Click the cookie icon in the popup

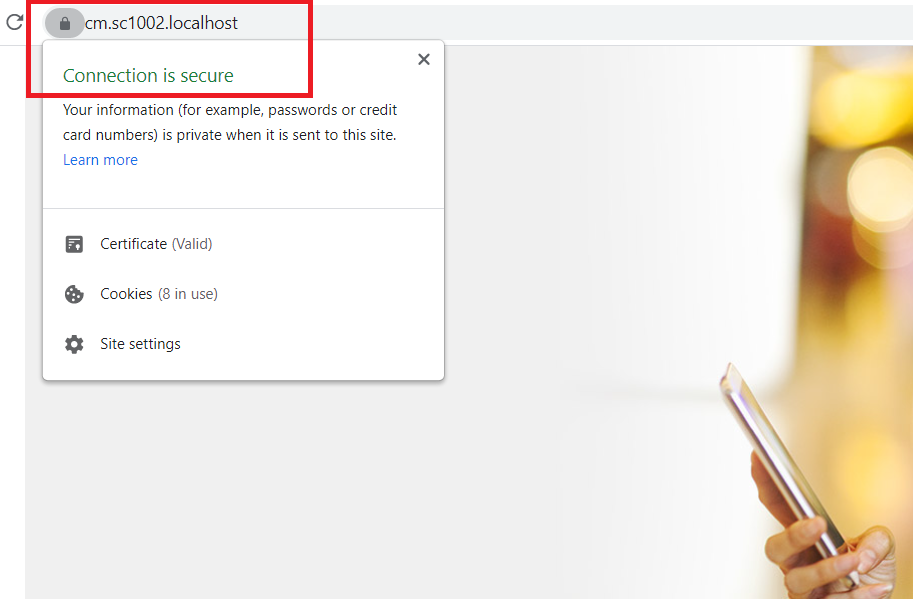(74, 294)
